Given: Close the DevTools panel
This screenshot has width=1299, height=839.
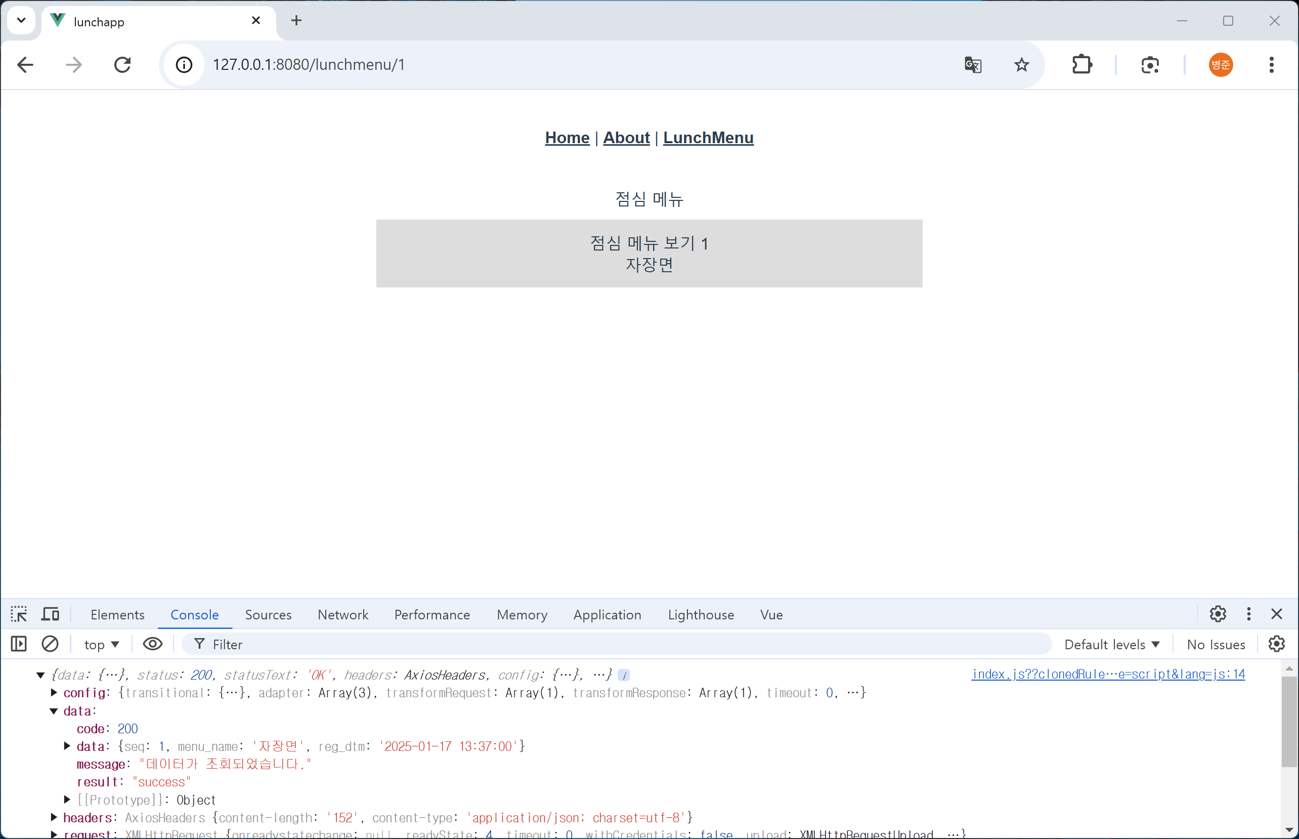Looking at the screenshot, I should pyautogui.click(x=1277, y=614).
